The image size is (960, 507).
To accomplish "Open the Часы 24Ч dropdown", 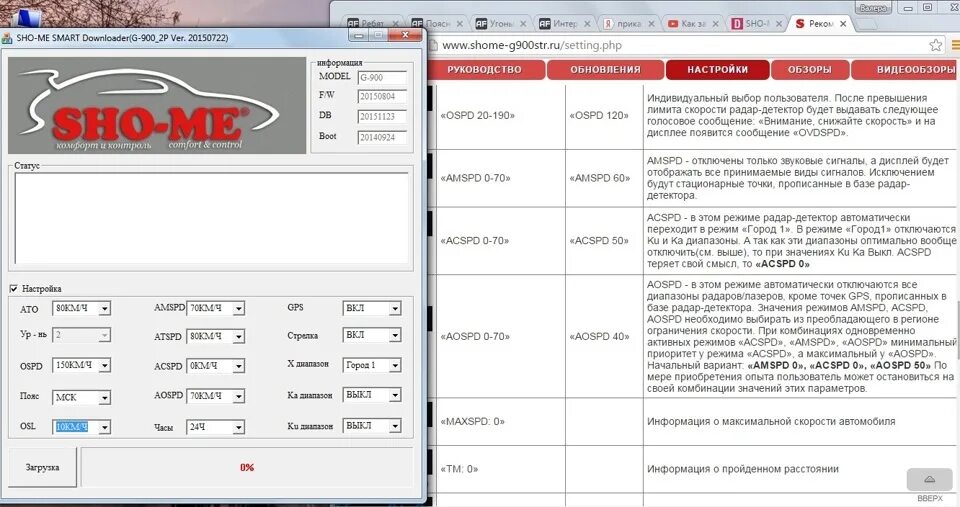I will tap(238, 427).
